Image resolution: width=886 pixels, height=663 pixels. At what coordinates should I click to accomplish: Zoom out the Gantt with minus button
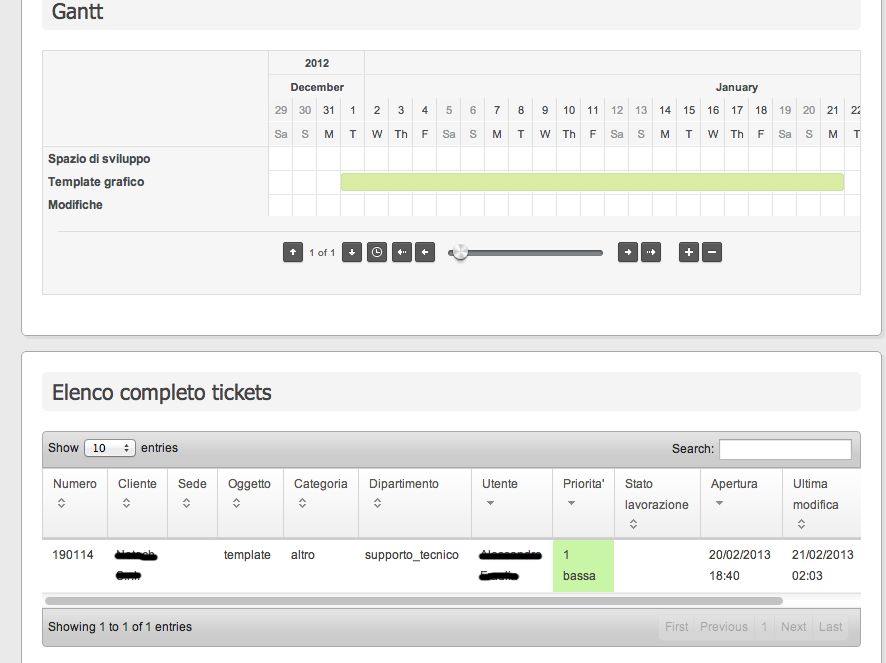click(712, 253)
